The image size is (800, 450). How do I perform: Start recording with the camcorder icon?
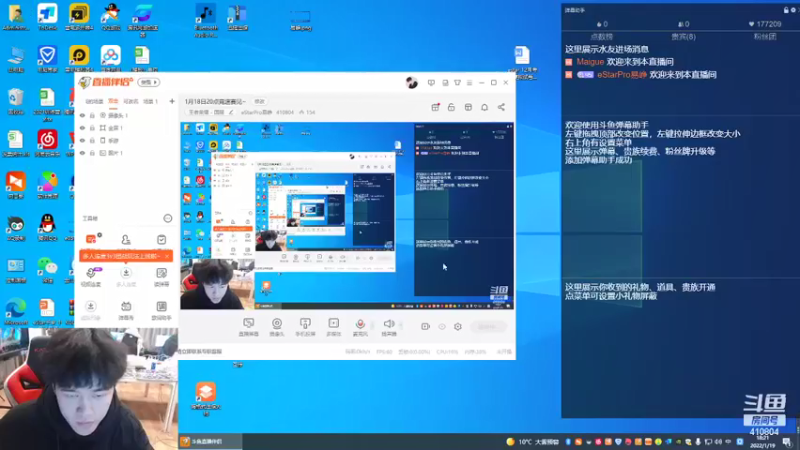pyautogui.click(x=425, y=327)
